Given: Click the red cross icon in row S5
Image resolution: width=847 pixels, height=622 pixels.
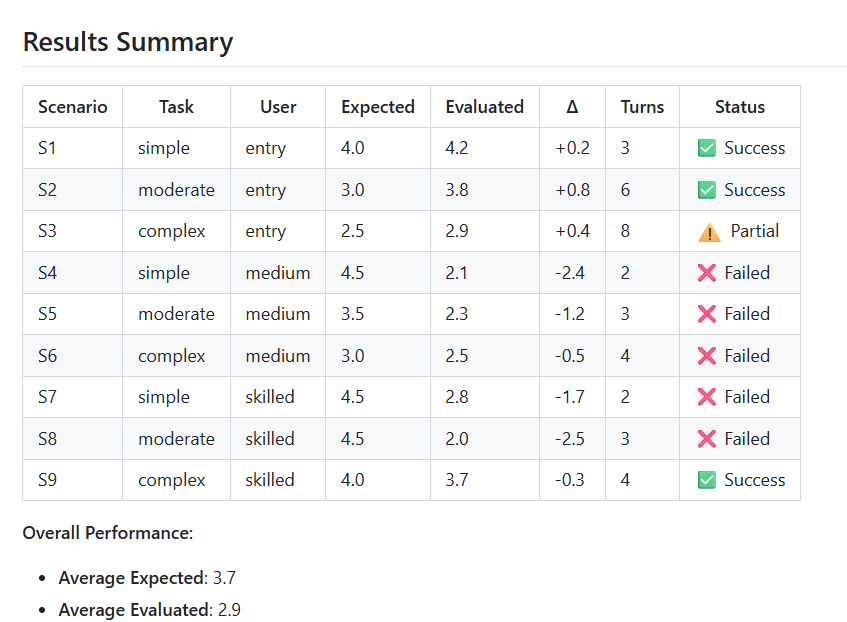Looking at the screenshot, I should pyautogui.click(x=707, y=314).
